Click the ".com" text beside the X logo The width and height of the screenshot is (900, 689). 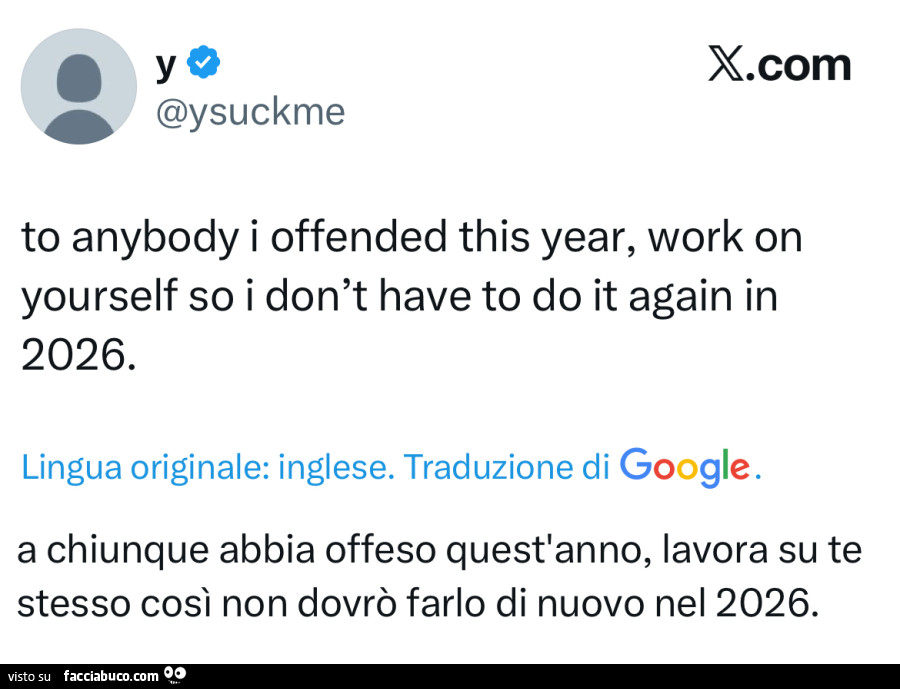pos(799,65)
